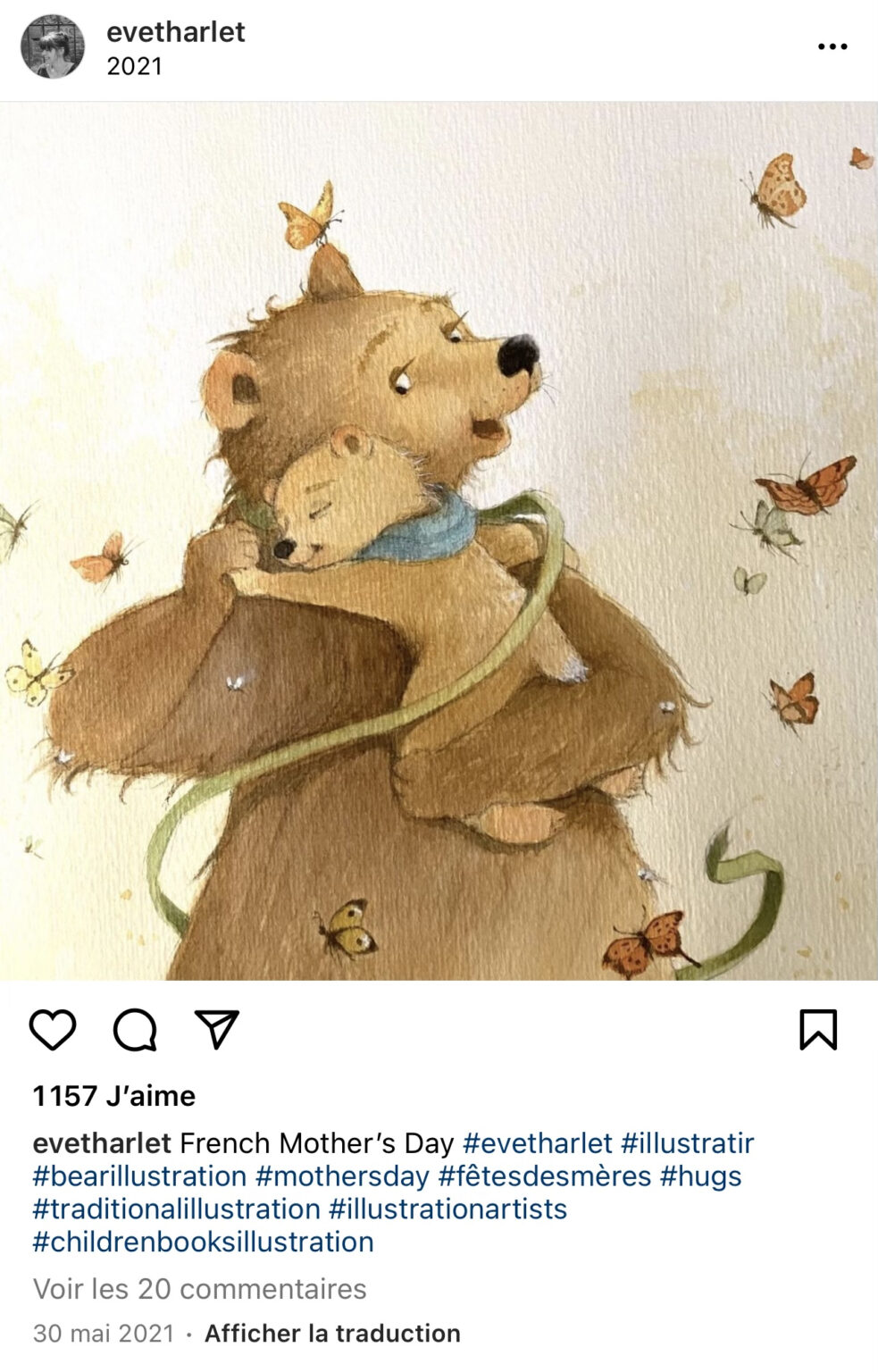Click Afficher la traduction
Viewport: 878px width, 1372px height.
(x=333, y=1334)
